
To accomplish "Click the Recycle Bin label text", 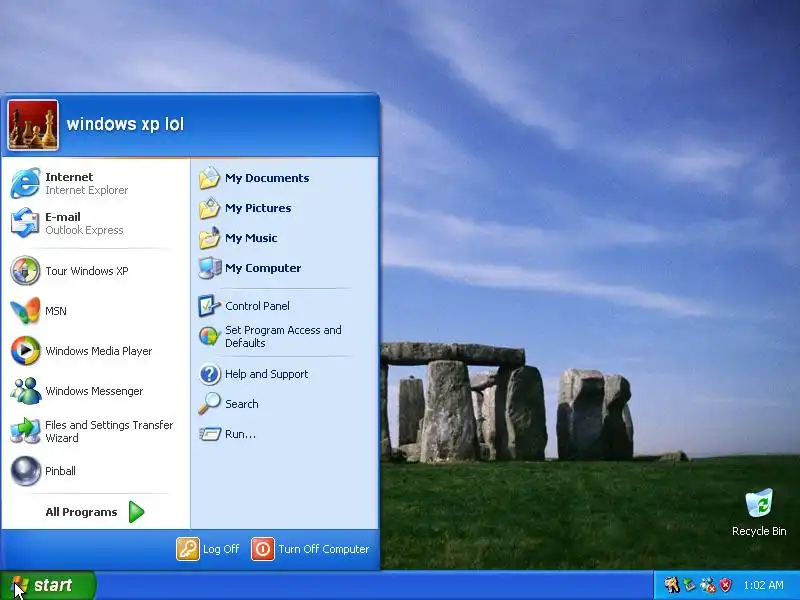I will tap(759, 531).
